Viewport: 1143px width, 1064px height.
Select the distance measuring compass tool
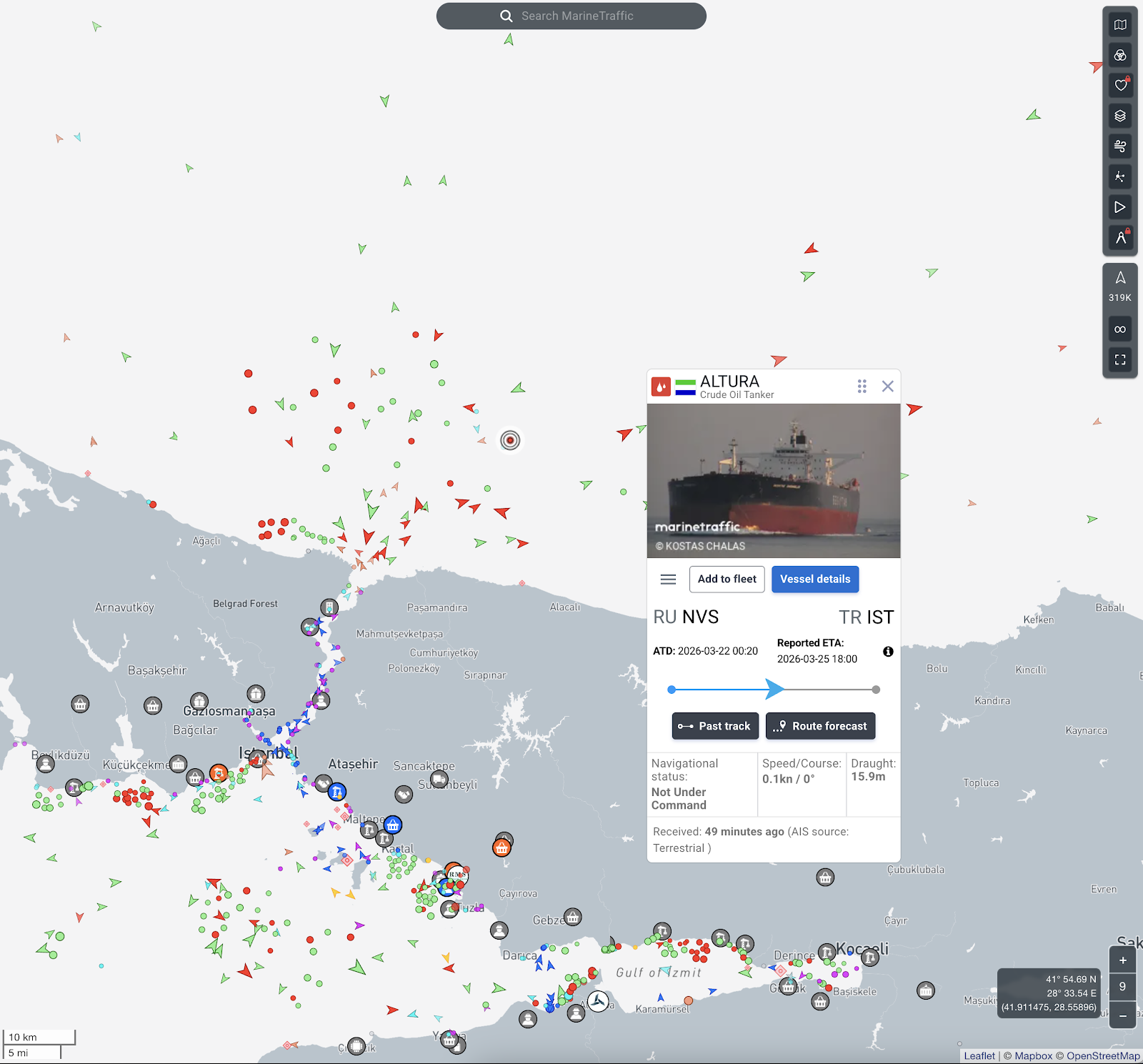(1120, 237)
